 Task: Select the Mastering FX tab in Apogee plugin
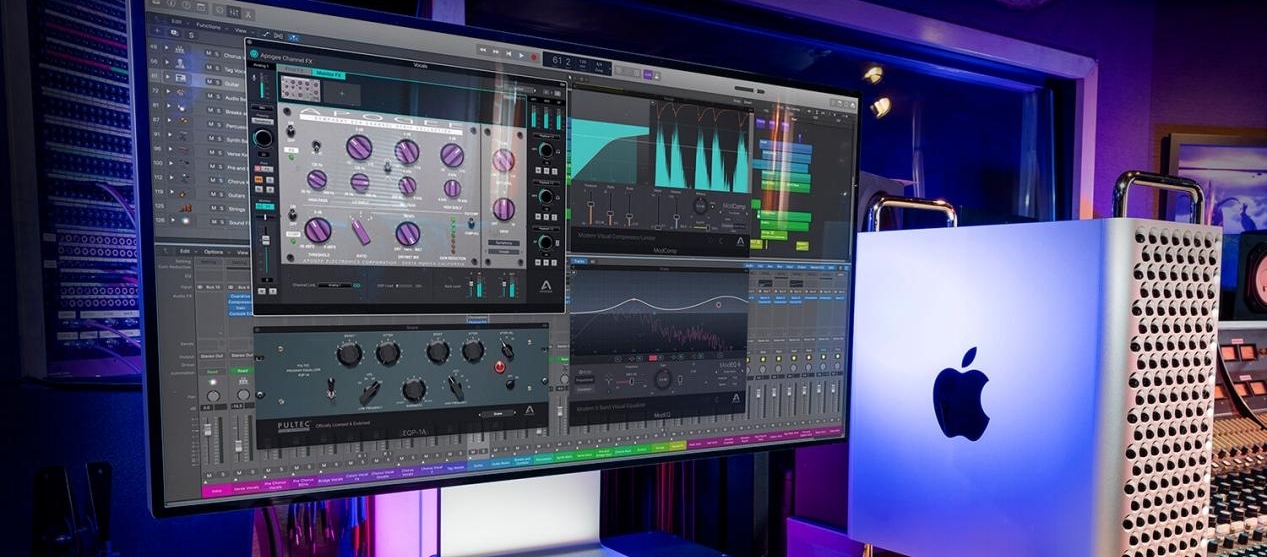tap(329, 74)
